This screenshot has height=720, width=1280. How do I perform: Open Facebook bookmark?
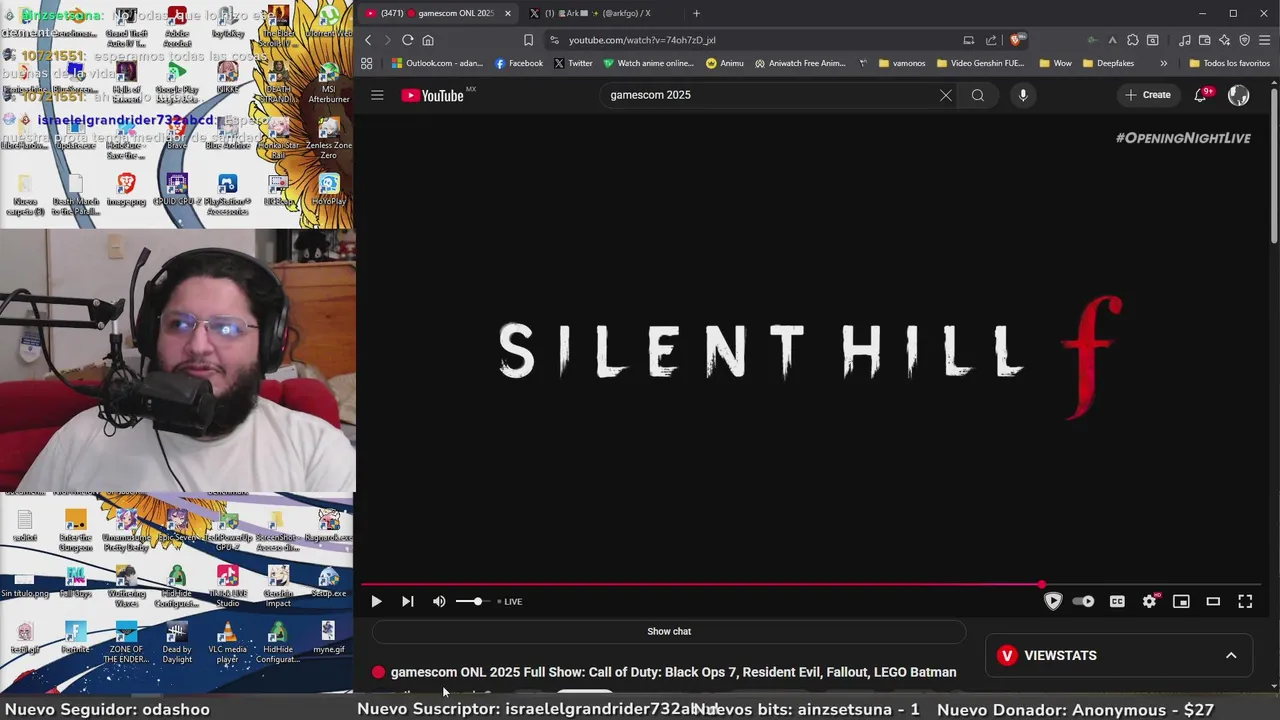[x=519, y=63]
